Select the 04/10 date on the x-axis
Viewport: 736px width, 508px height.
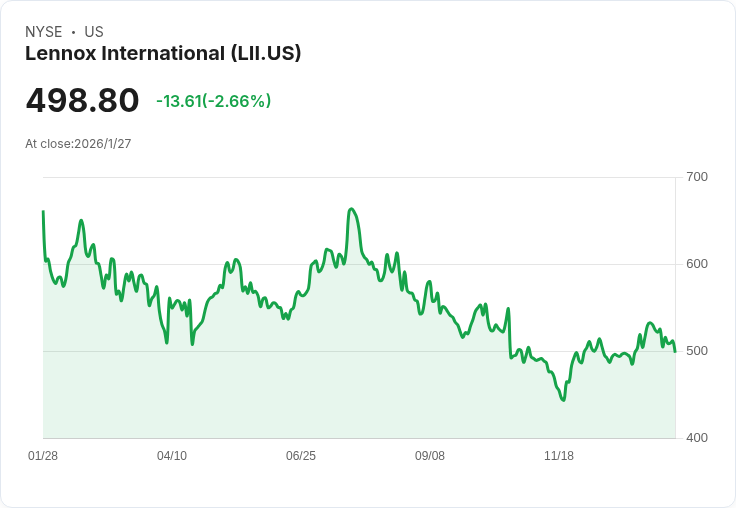172,456
